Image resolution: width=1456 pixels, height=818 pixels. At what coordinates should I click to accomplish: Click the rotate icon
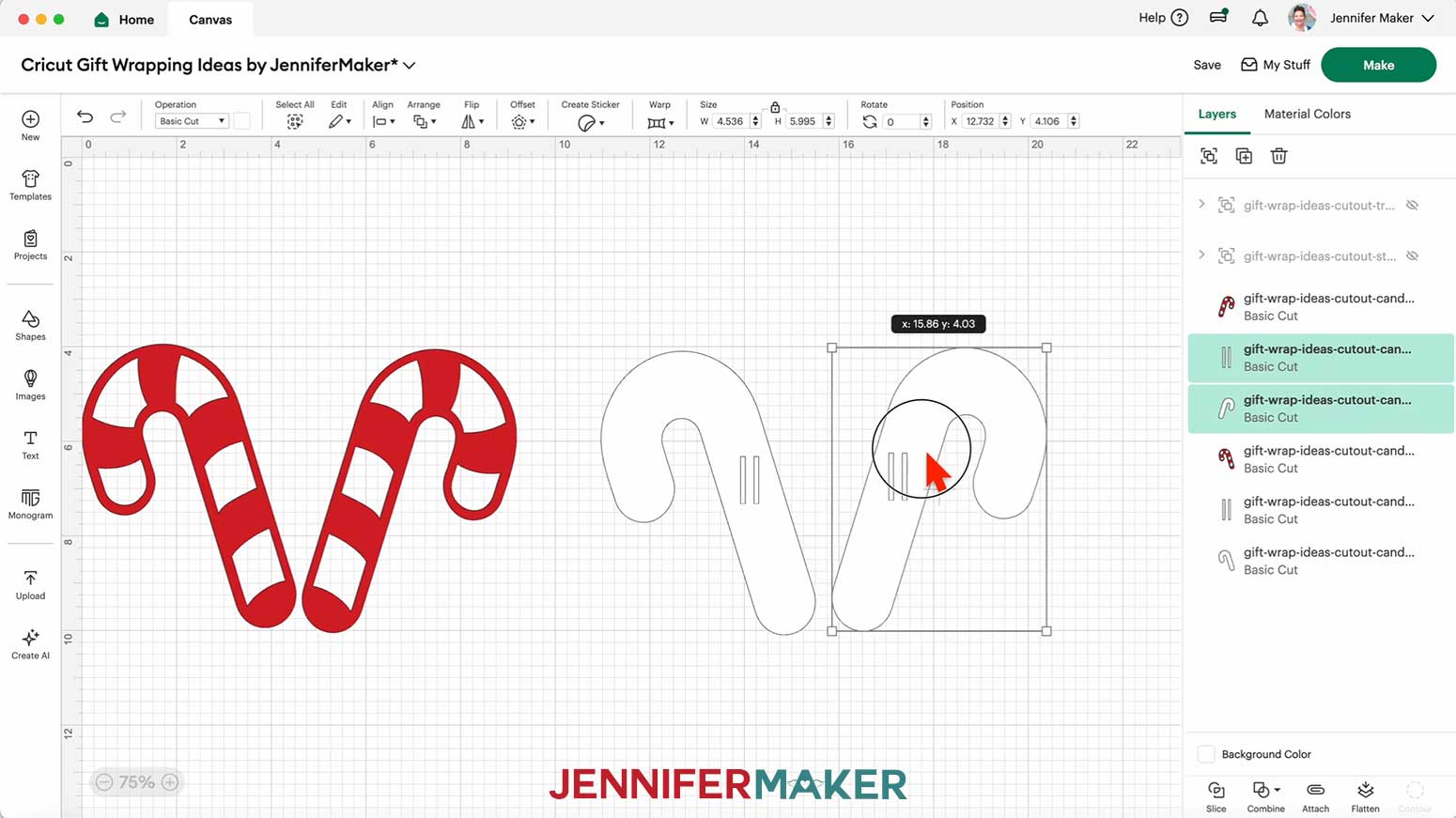pyautogui.click(x=870, y=122)
